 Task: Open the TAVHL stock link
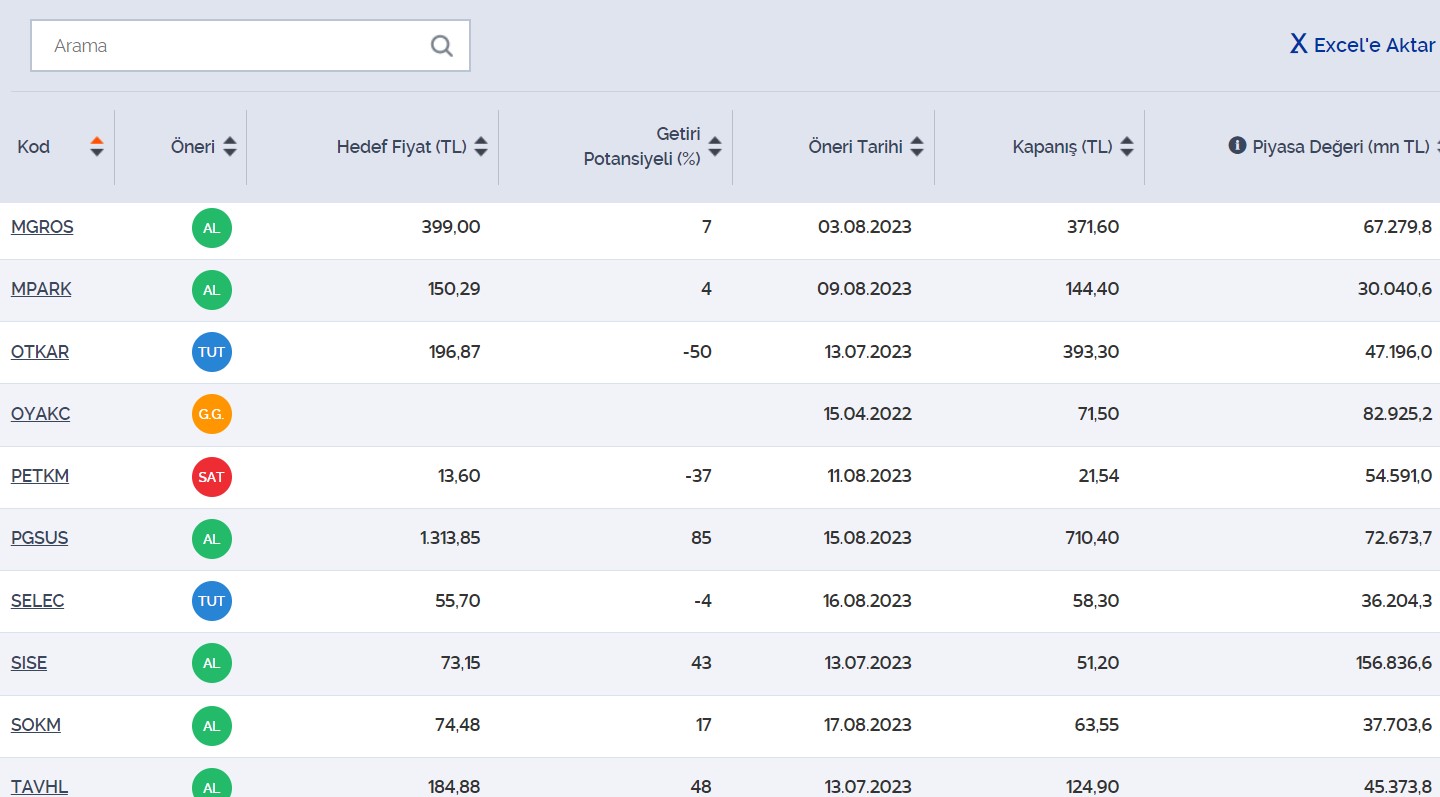pos(39,787)
